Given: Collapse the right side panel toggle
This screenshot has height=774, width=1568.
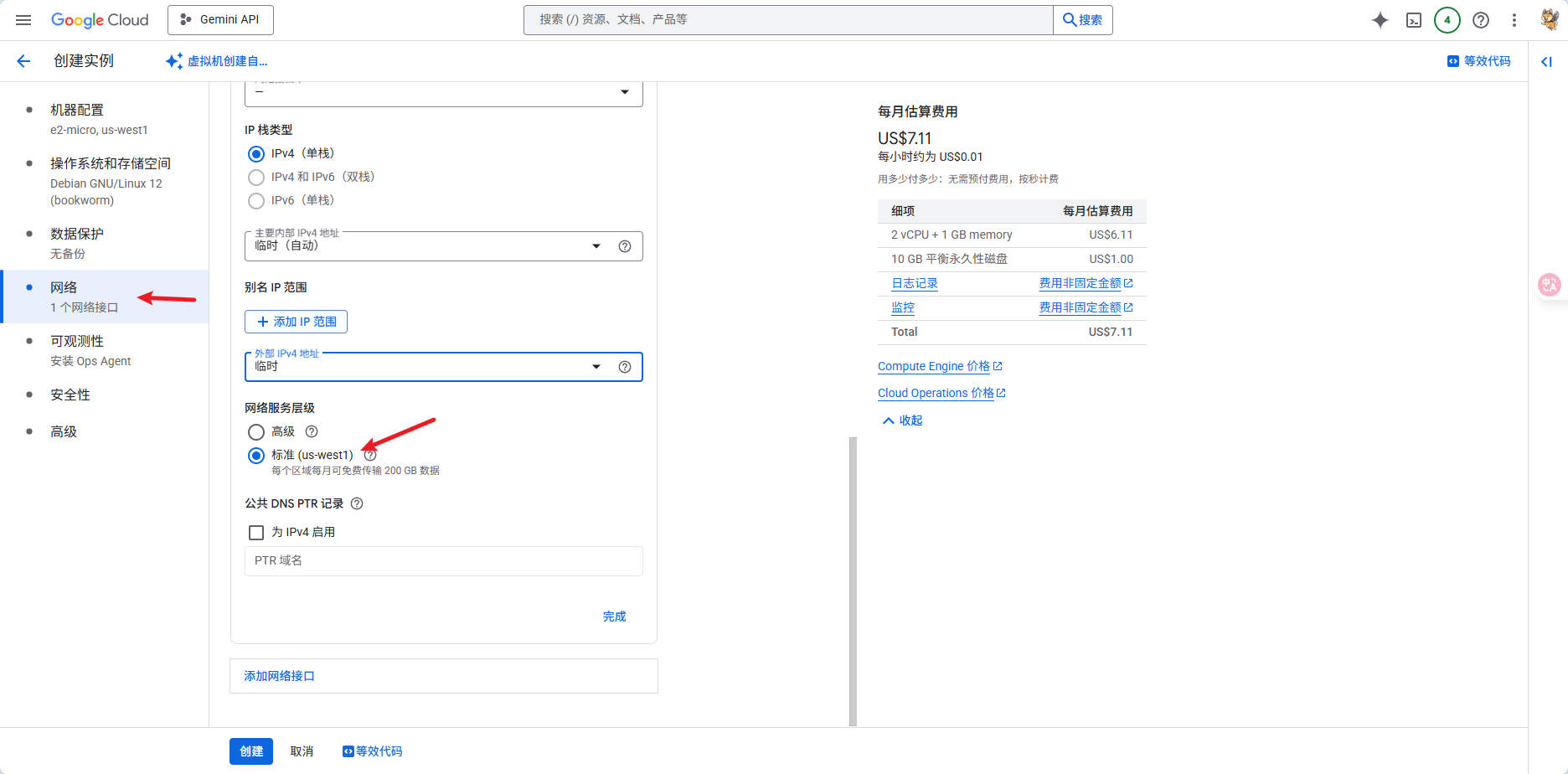Looking at the screenshot, I should pos(1546,61).
